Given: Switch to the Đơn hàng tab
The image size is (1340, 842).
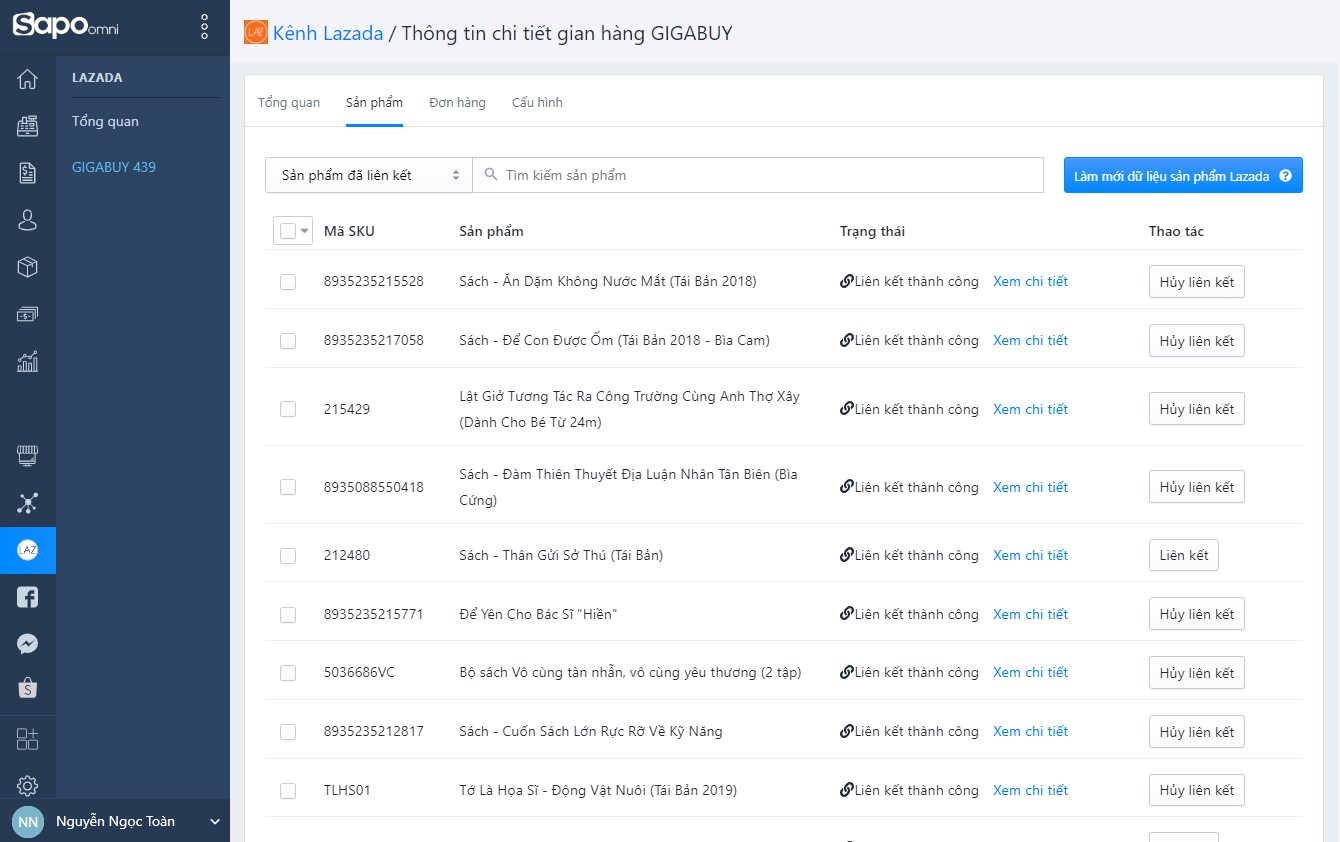Looking at the screenshot, I should (x=457, y=101).
